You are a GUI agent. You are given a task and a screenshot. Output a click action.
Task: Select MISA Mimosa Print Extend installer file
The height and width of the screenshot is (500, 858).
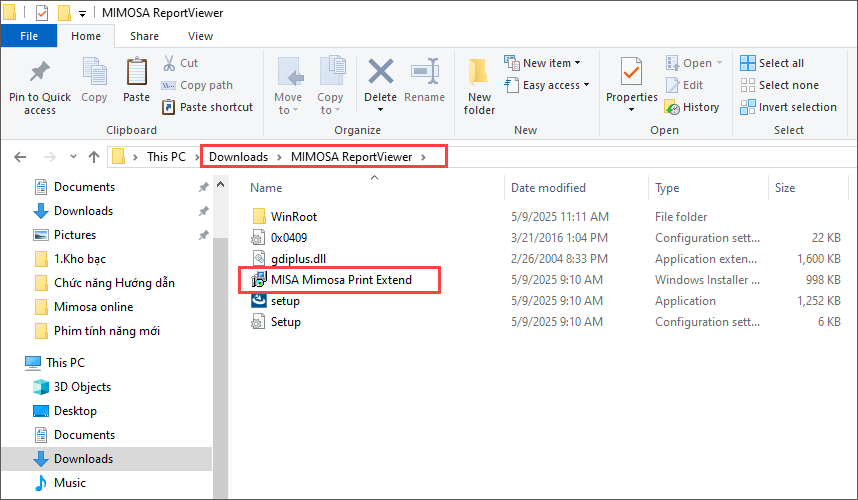341,279
